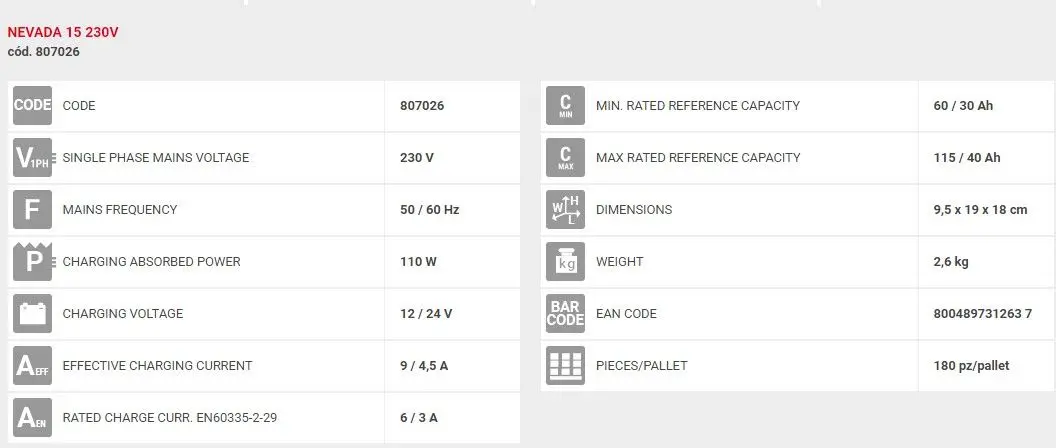Select the EAN code value 800489731263 7
1056x448 pixels.
[x=983, y=313]
